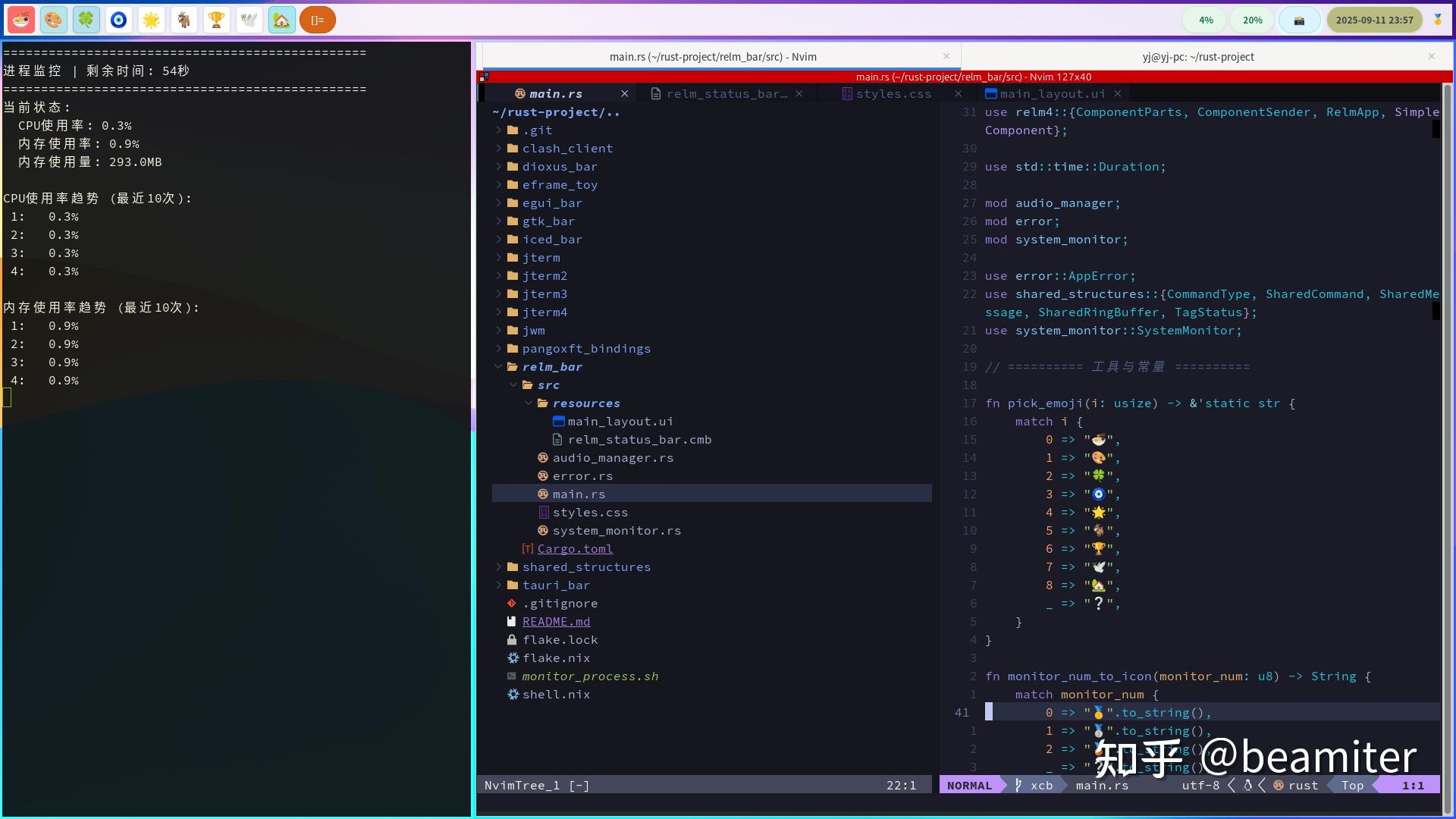Image resolution: width=1456 pixels, height=819 pixels.
Task: Expand the pangoxft_bindings folder chevron
Action: click(498, 349)
